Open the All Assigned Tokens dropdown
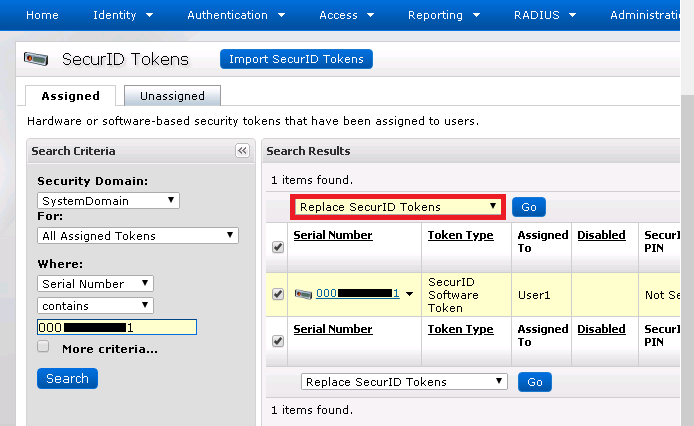Viewport: 694px width, 426px height. tap(138, 236)
